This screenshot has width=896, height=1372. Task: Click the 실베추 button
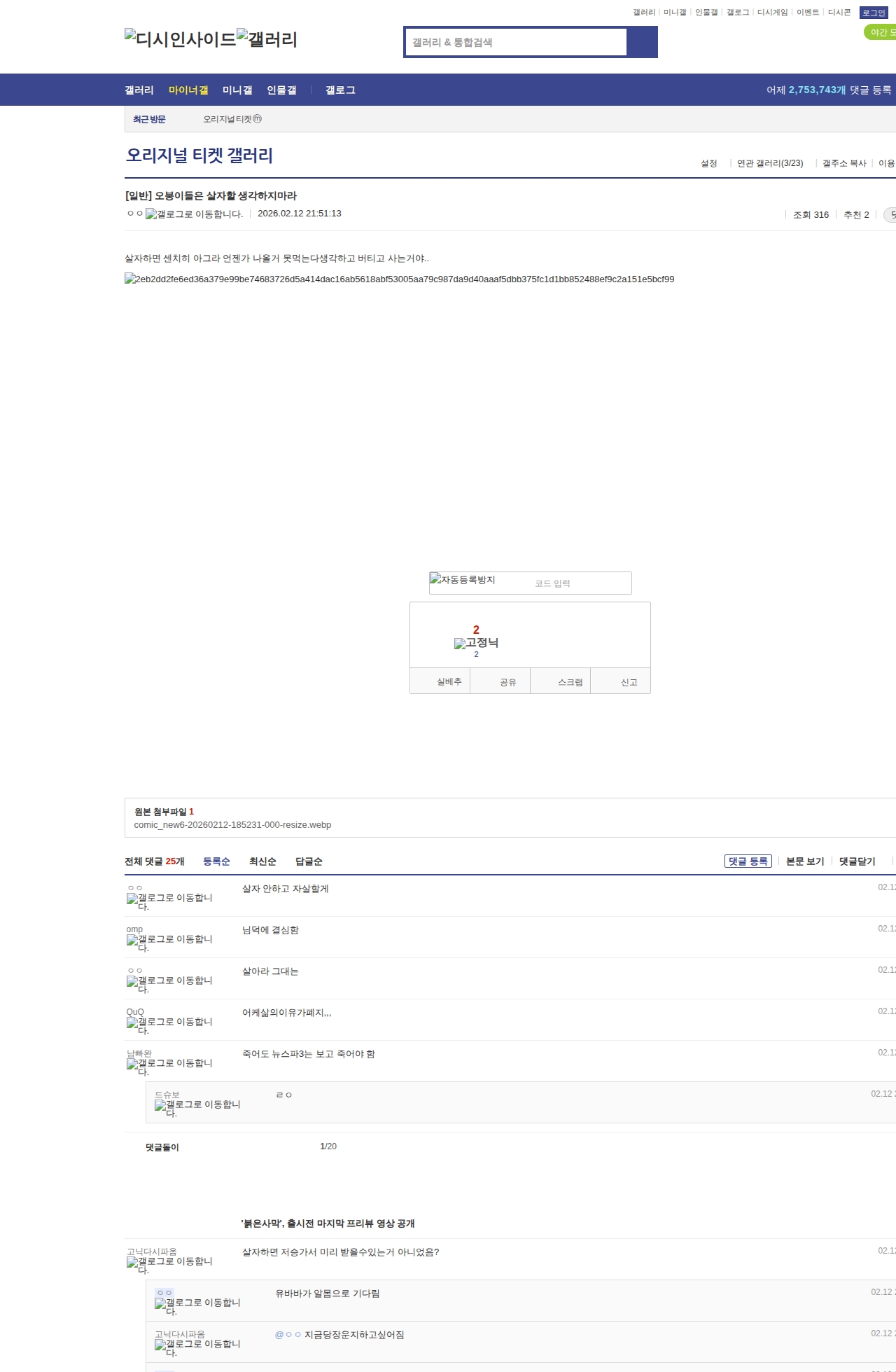(x=440, y=681)
